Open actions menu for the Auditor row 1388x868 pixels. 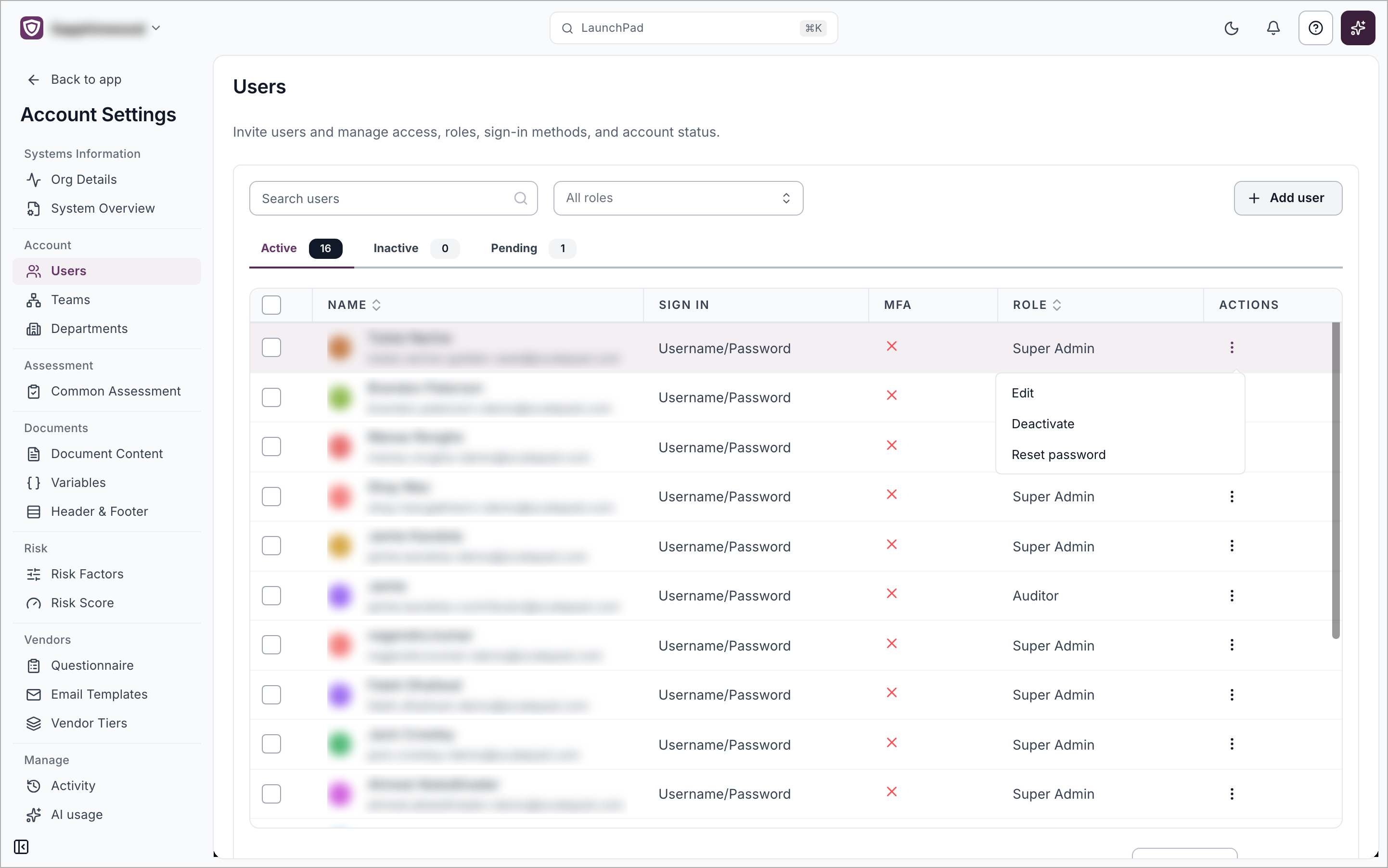(x=1232, y=595)
